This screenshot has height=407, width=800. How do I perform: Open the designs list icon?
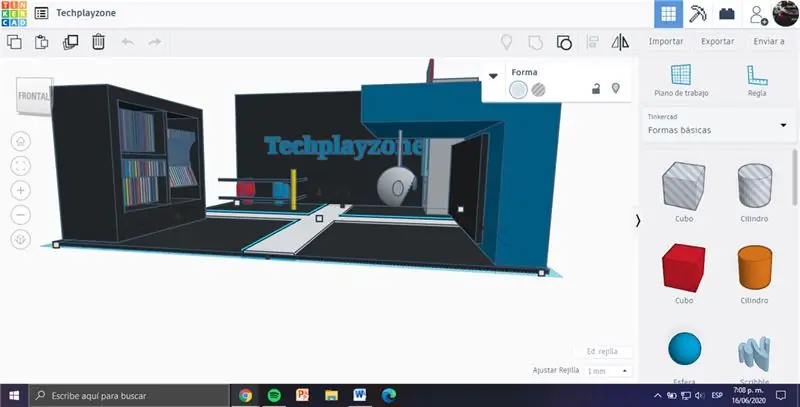41,13
